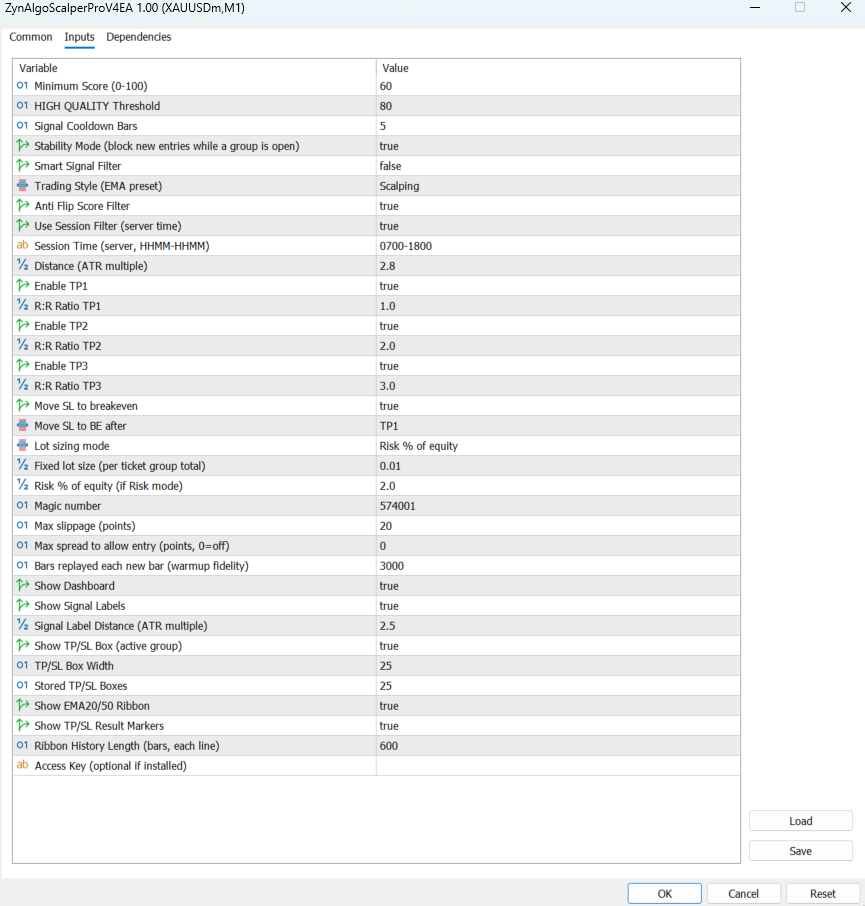
Task: Load a preset with the Load button
Action: [800, 821]
